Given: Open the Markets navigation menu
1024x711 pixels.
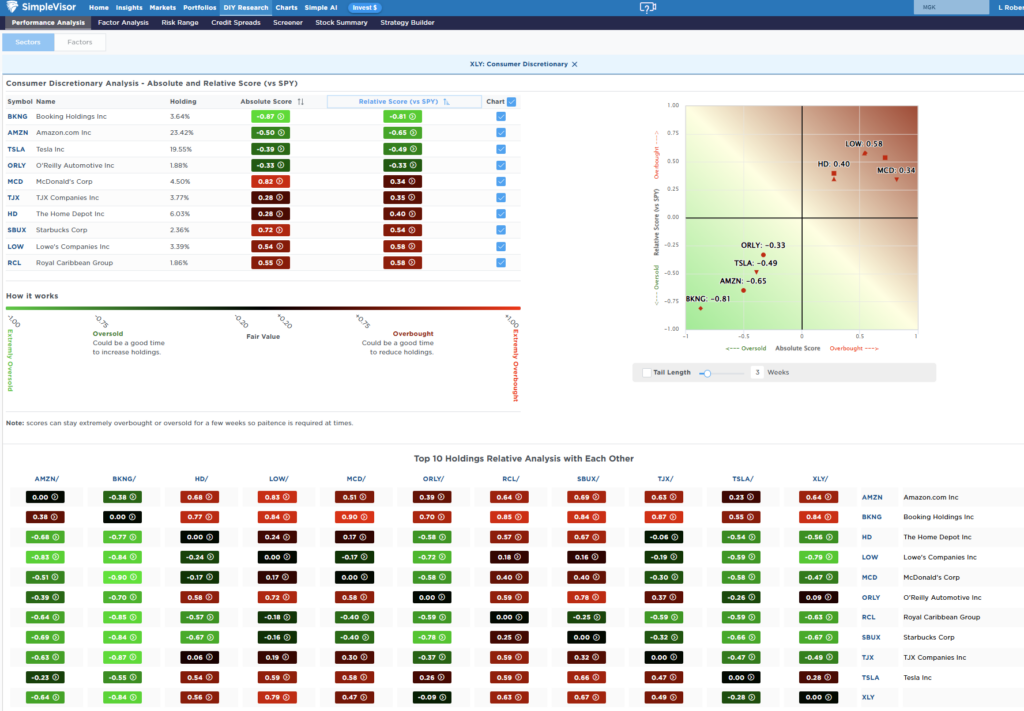Looking at the screenshot, I should coord(162,7).
